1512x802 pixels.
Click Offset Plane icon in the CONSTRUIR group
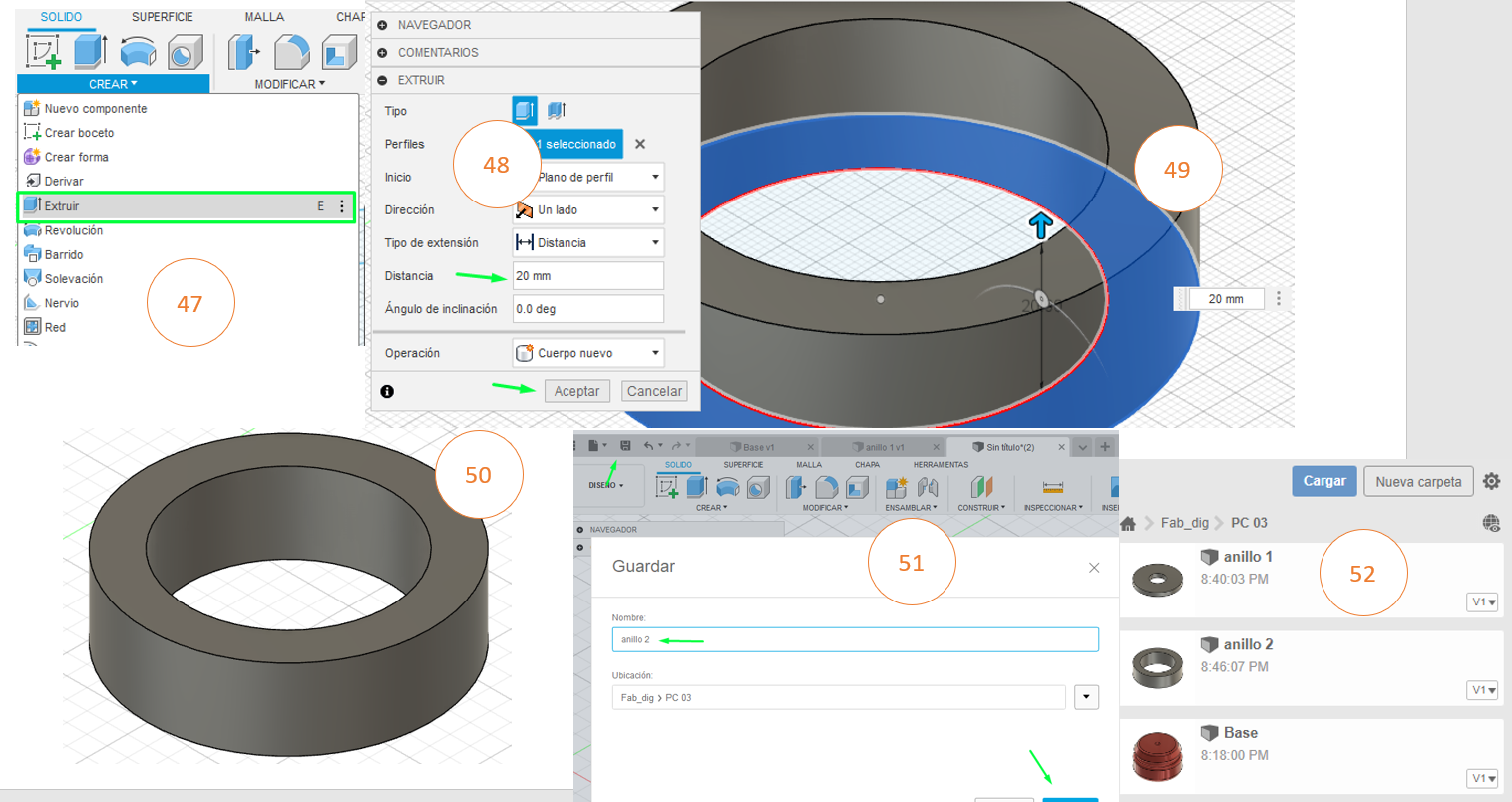pyautogui.click(x=982, y=486)
